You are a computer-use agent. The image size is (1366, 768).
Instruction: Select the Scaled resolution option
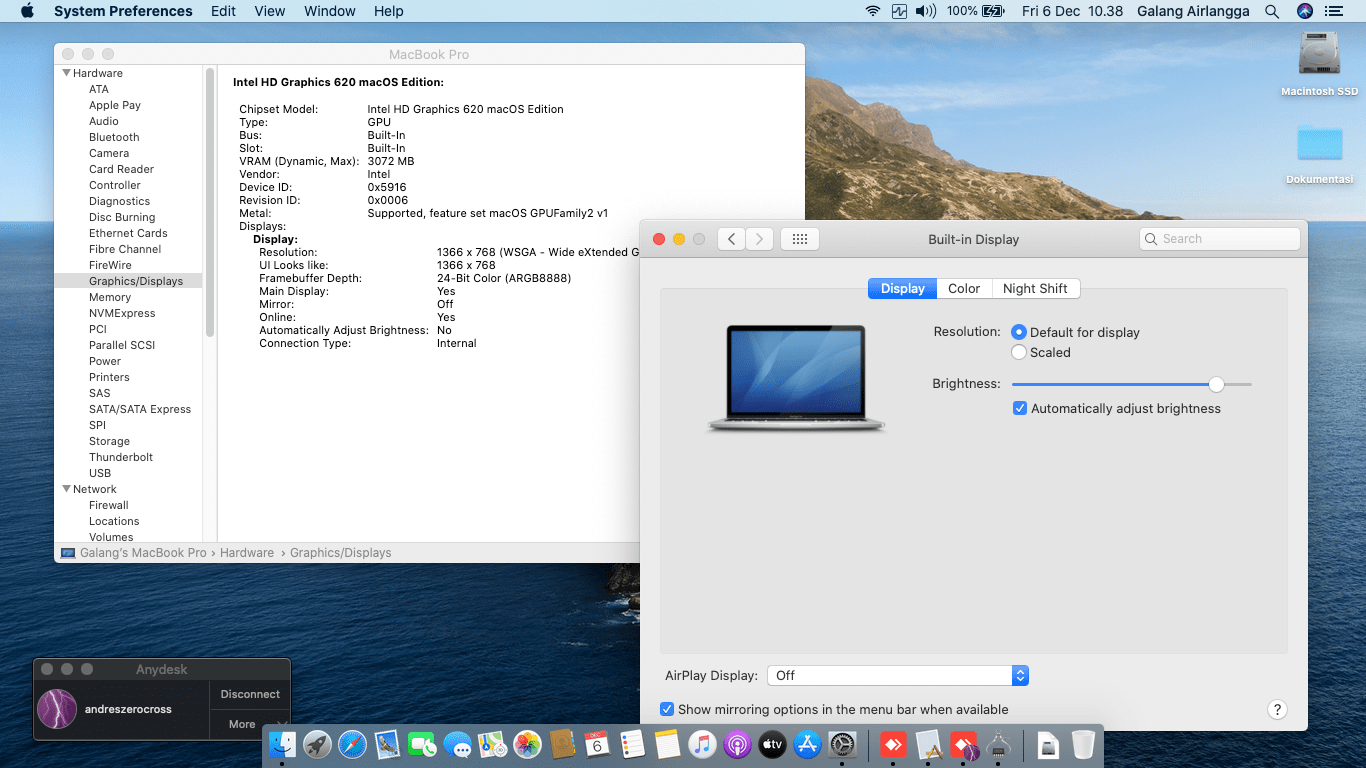point(1019,352)
